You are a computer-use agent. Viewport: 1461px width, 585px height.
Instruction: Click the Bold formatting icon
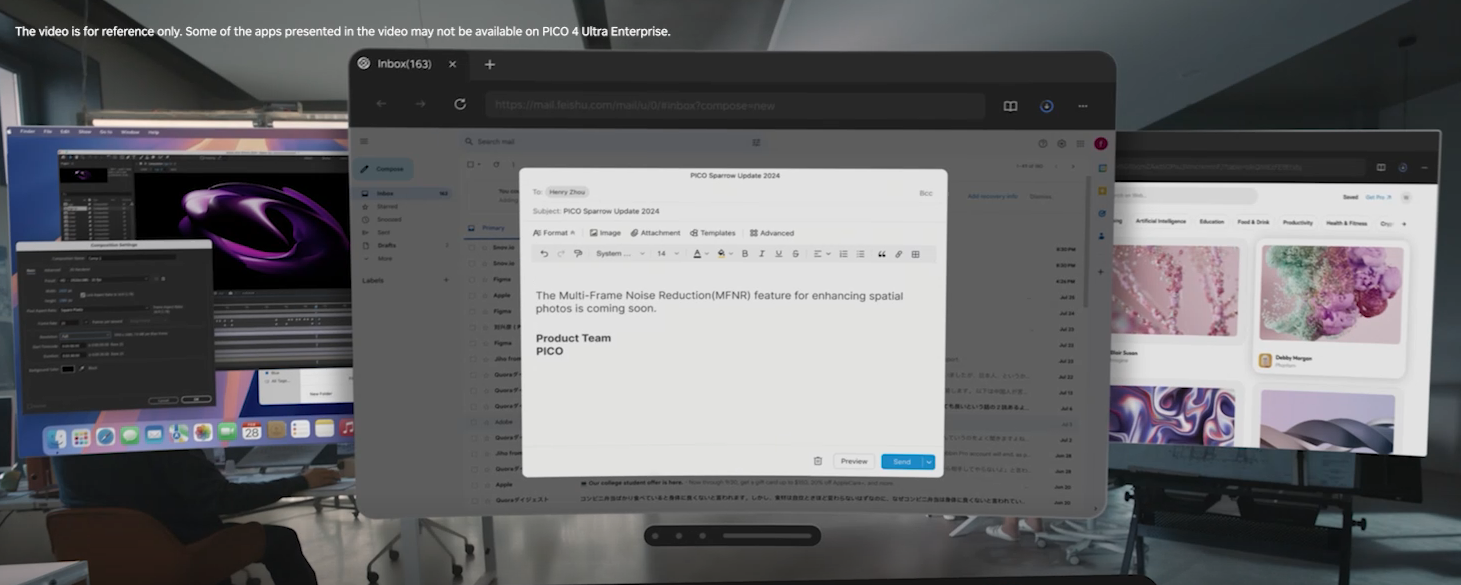[745, 254]
